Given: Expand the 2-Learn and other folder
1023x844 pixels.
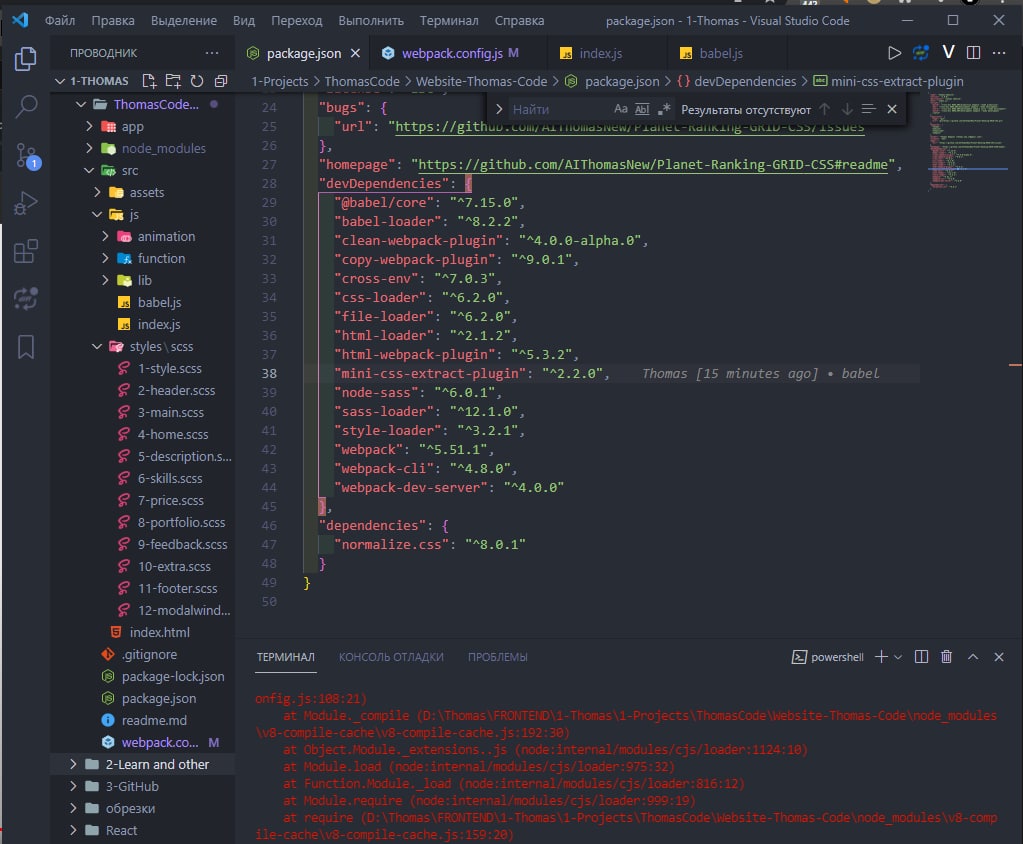Looking at the screenshot, I should (73, 764).
